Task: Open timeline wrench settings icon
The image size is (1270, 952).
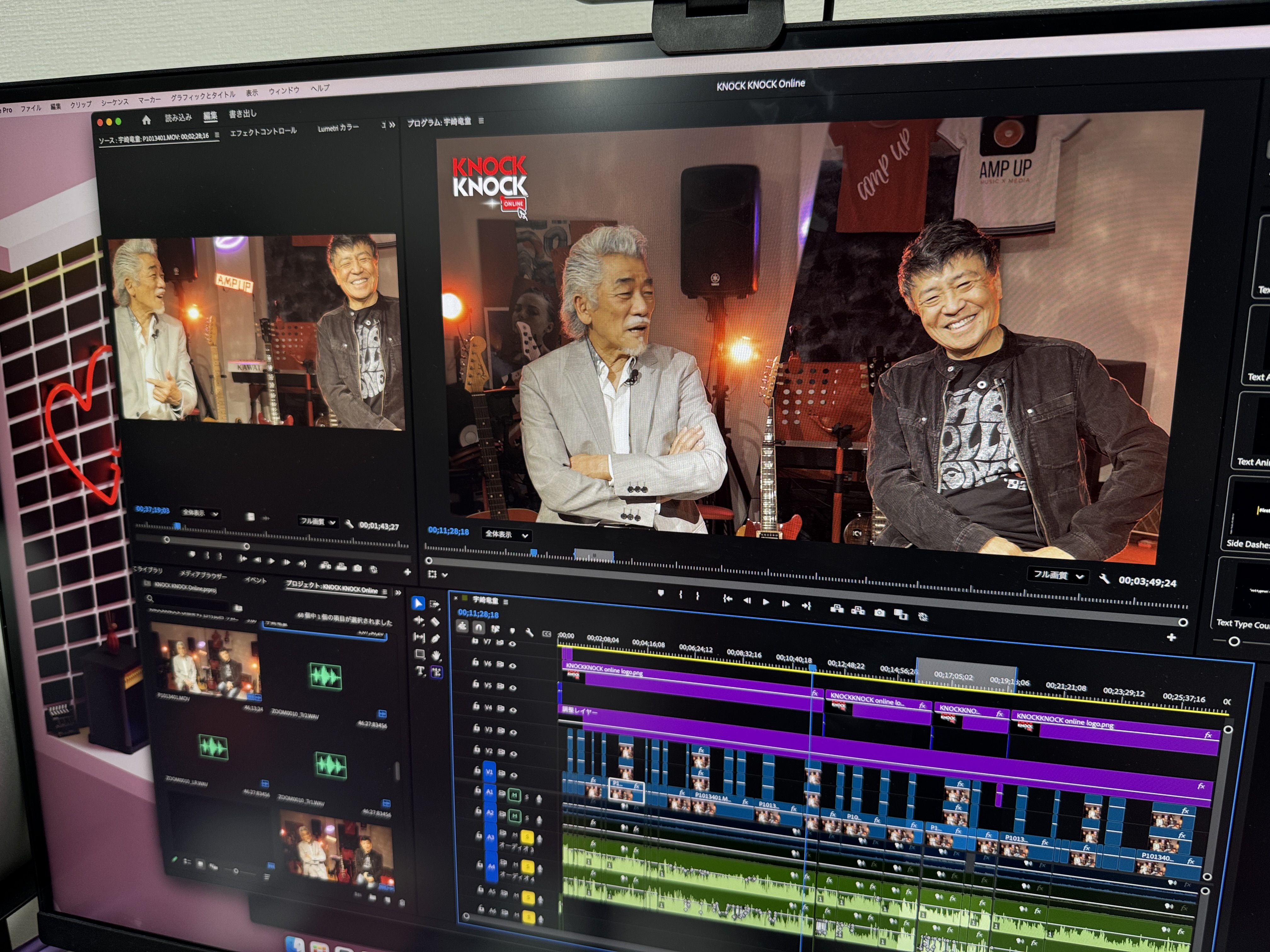Action: tap(529, 632)
